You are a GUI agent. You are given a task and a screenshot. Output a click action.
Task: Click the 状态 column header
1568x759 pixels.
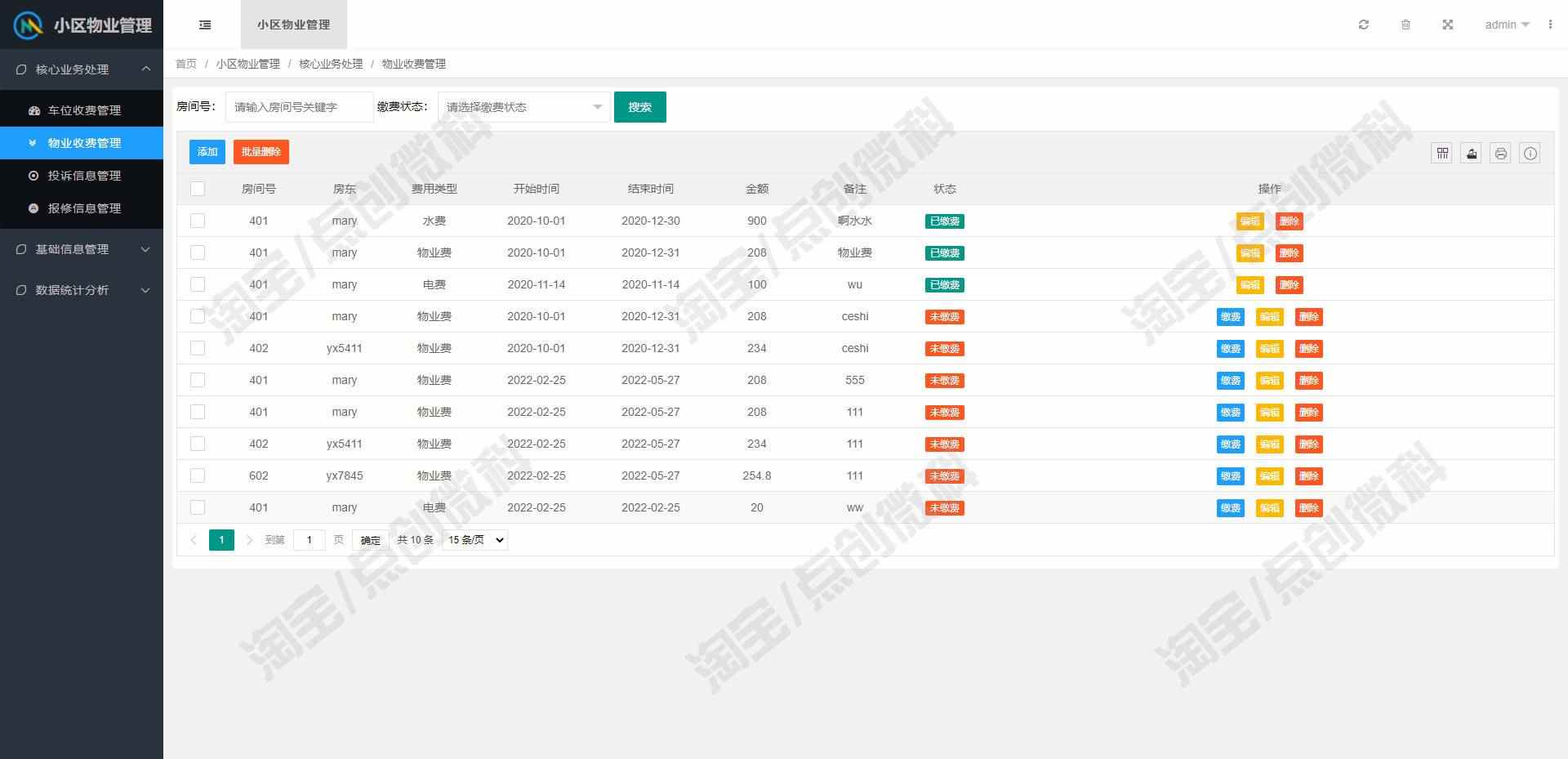tap(945, 189)
